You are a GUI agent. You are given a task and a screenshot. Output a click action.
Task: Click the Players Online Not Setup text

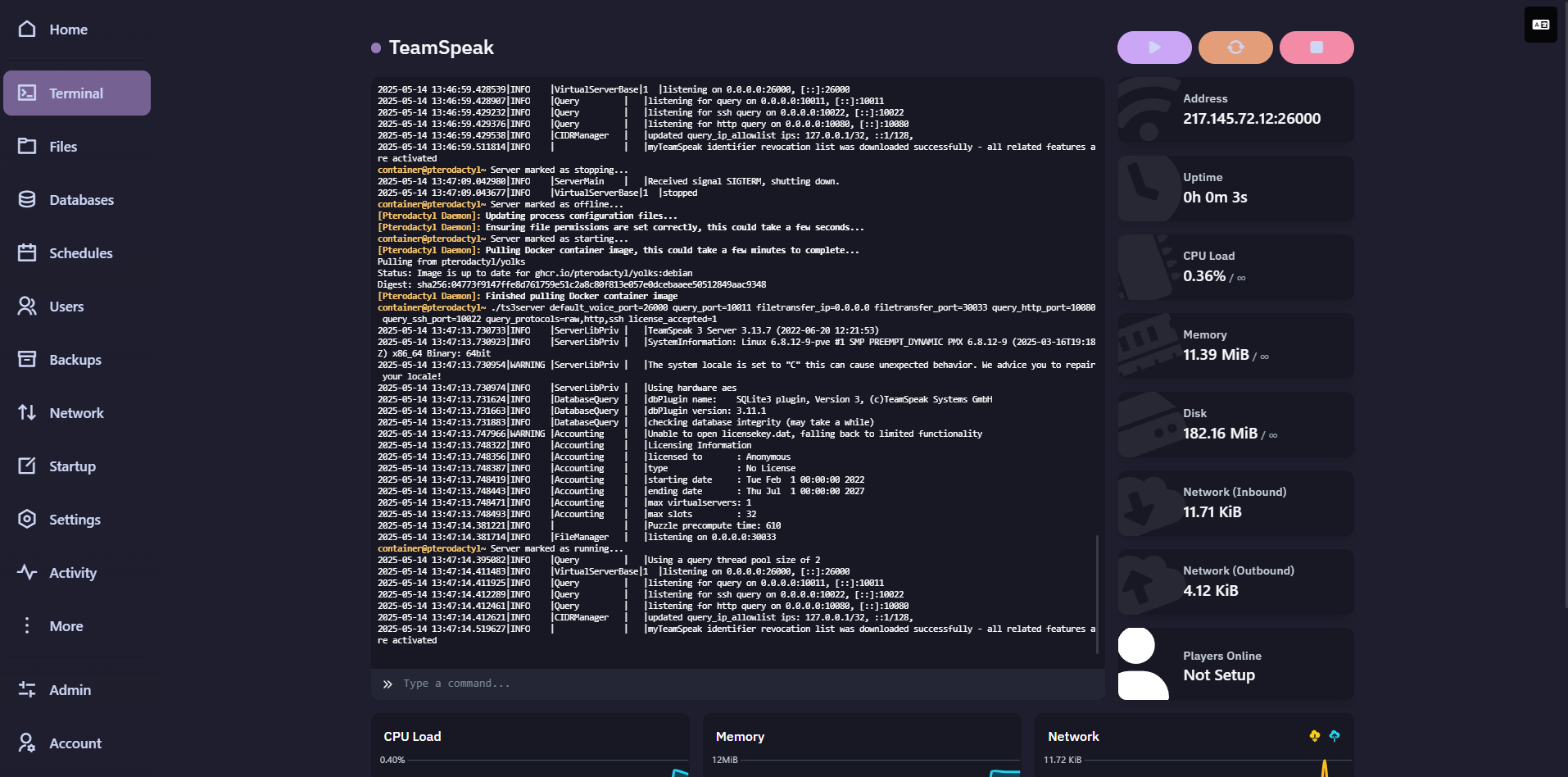(1219, 675)
